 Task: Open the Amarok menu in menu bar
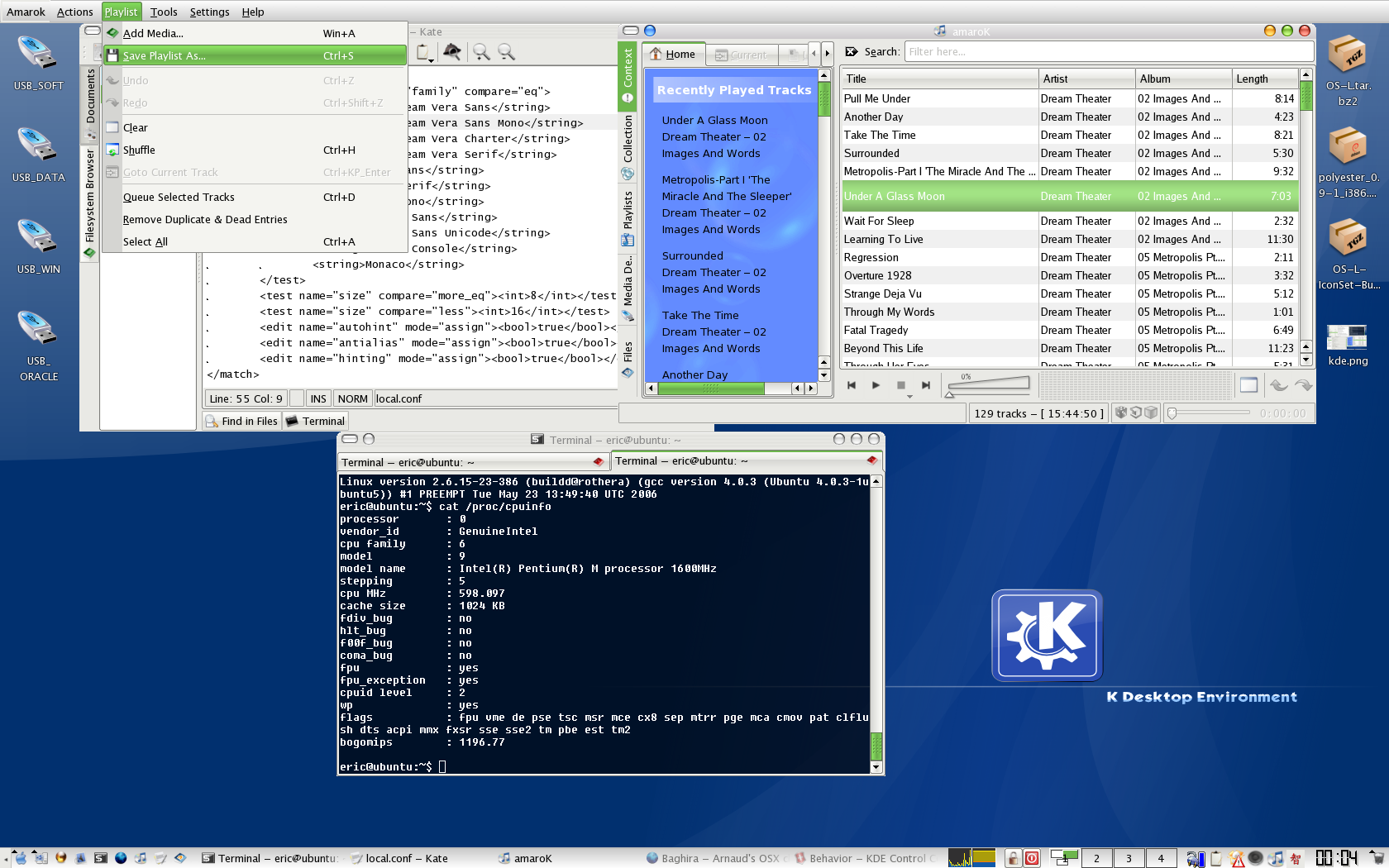[x=26, y=12]
